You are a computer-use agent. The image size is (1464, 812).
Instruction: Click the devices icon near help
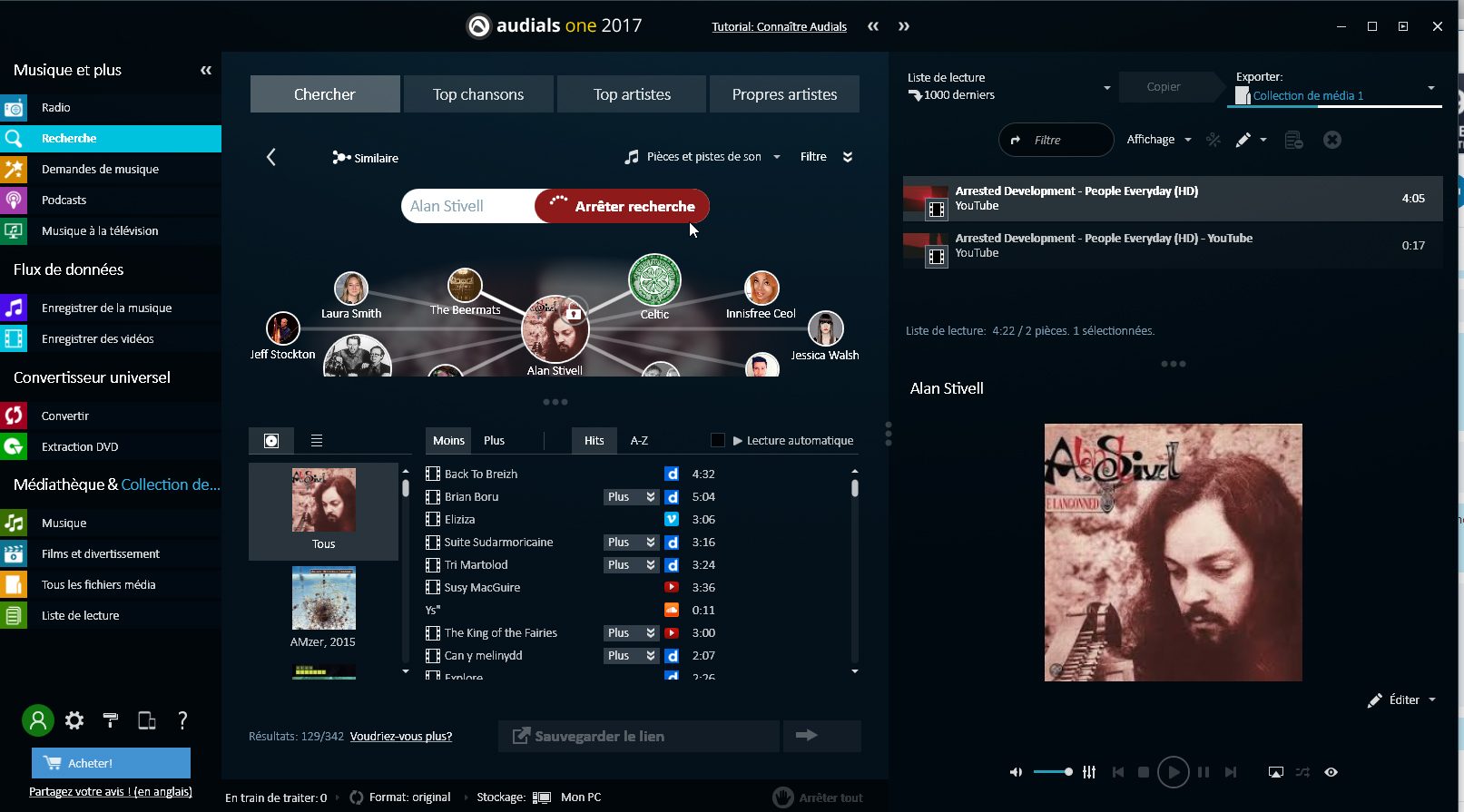tap(146, 720)
